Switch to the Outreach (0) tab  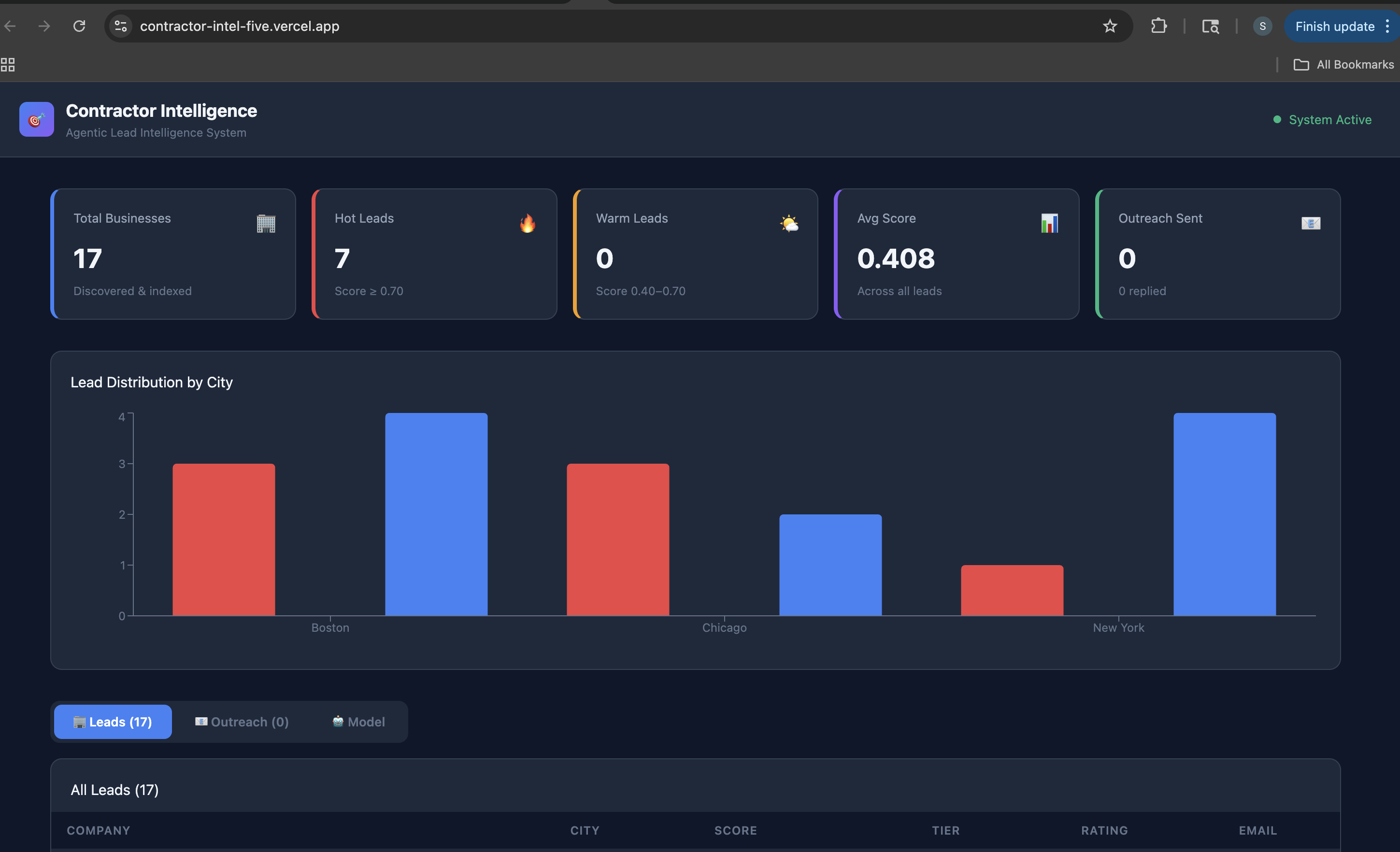coord(242,722)
